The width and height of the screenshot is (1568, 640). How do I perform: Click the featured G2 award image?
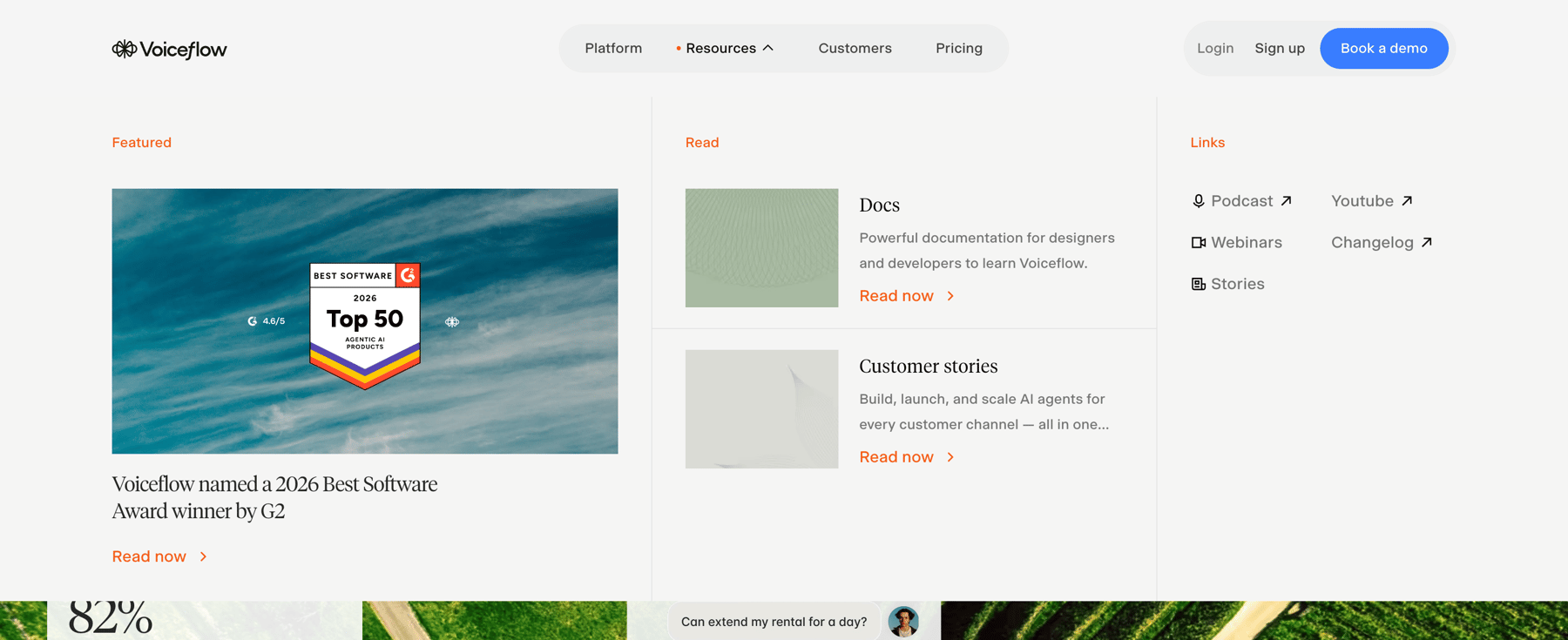click(365, 321)
